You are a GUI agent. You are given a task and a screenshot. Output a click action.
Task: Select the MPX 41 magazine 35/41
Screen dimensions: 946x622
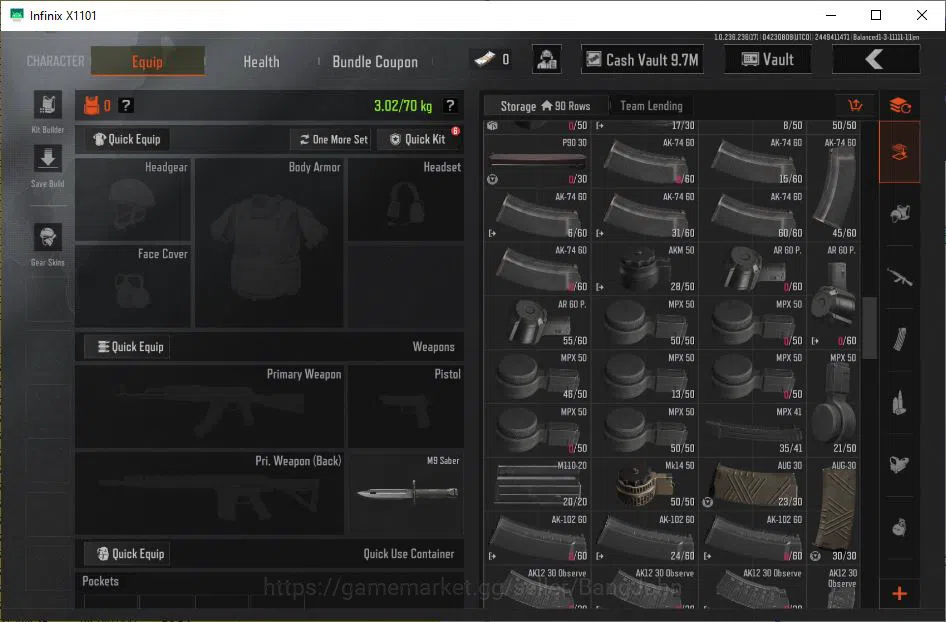click(753, 430)
